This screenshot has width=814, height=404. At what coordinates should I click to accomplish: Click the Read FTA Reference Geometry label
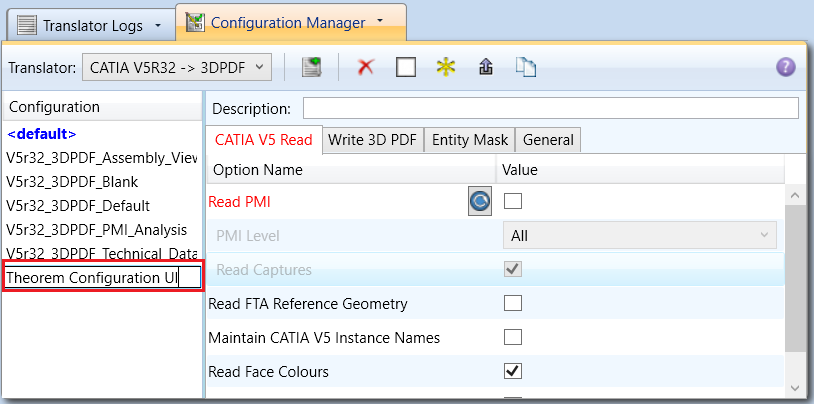pyautogui.click(x=308, y=304)
